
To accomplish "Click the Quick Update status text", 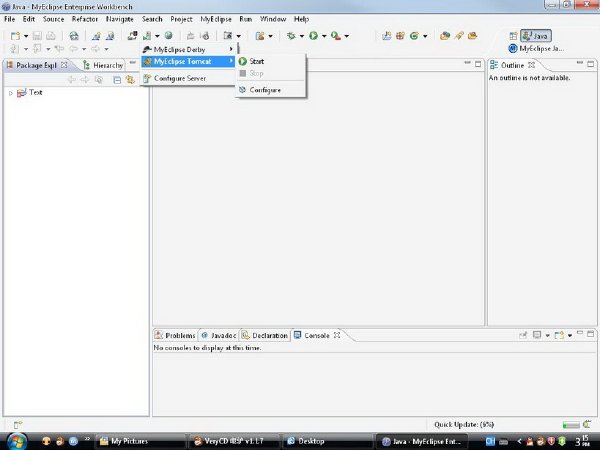I will point(464,425).
